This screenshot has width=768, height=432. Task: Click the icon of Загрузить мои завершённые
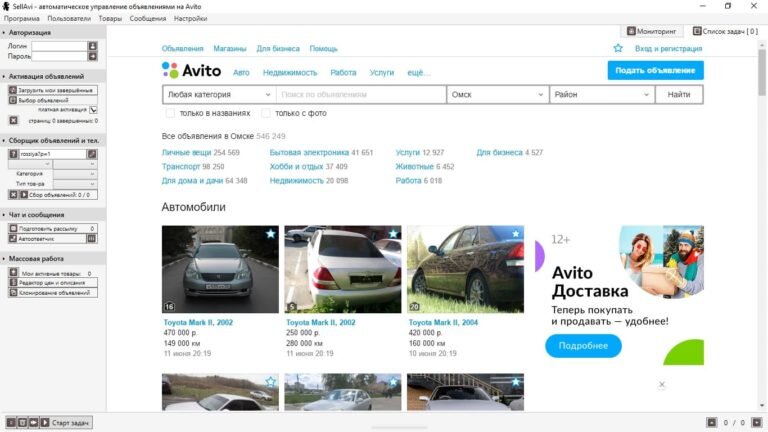click(13, 90)
